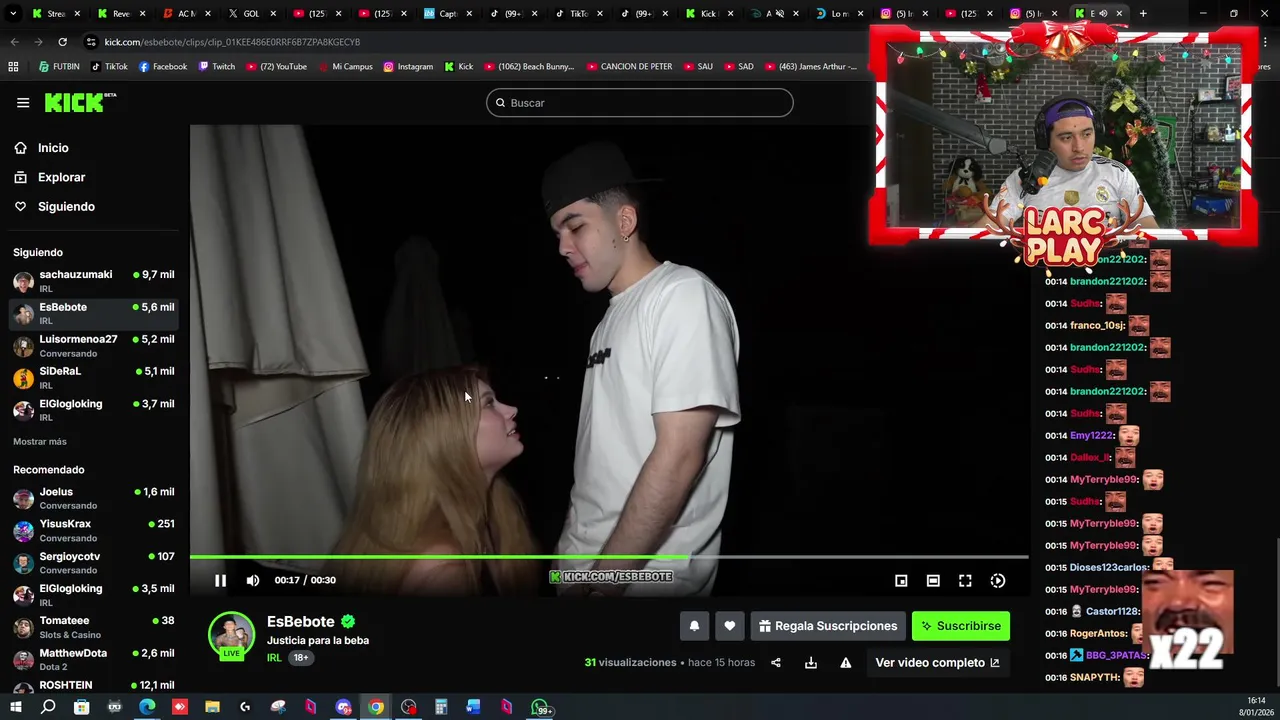The width and height of the screenshot is (1280, 720).
Task: Open recommended channel Tomateee
Action: pyautogui.click(x=94, y=627)
